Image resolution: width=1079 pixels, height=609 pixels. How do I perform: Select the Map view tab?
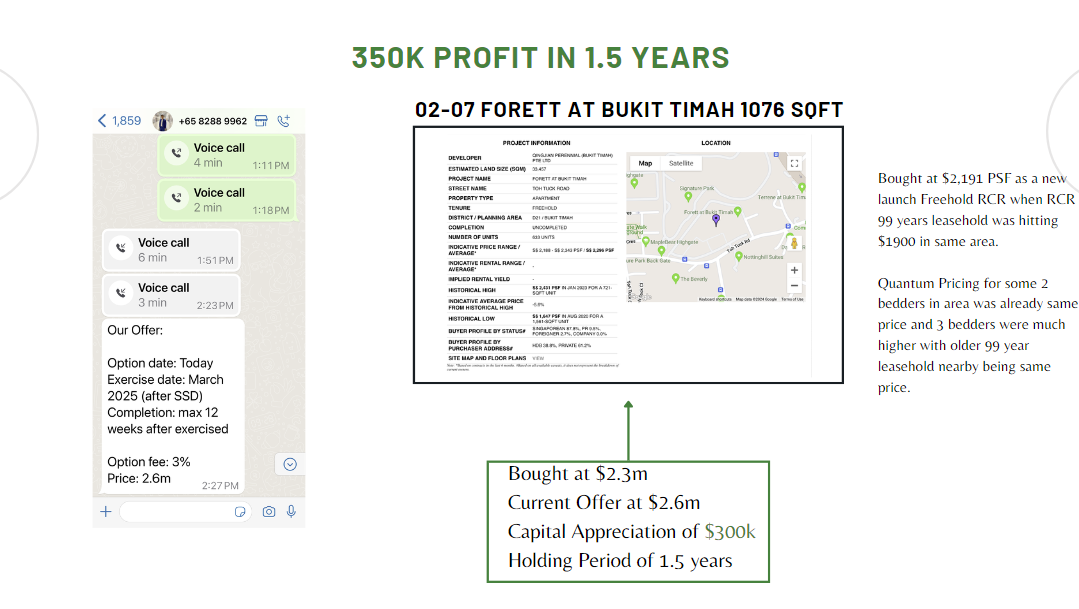645,163
